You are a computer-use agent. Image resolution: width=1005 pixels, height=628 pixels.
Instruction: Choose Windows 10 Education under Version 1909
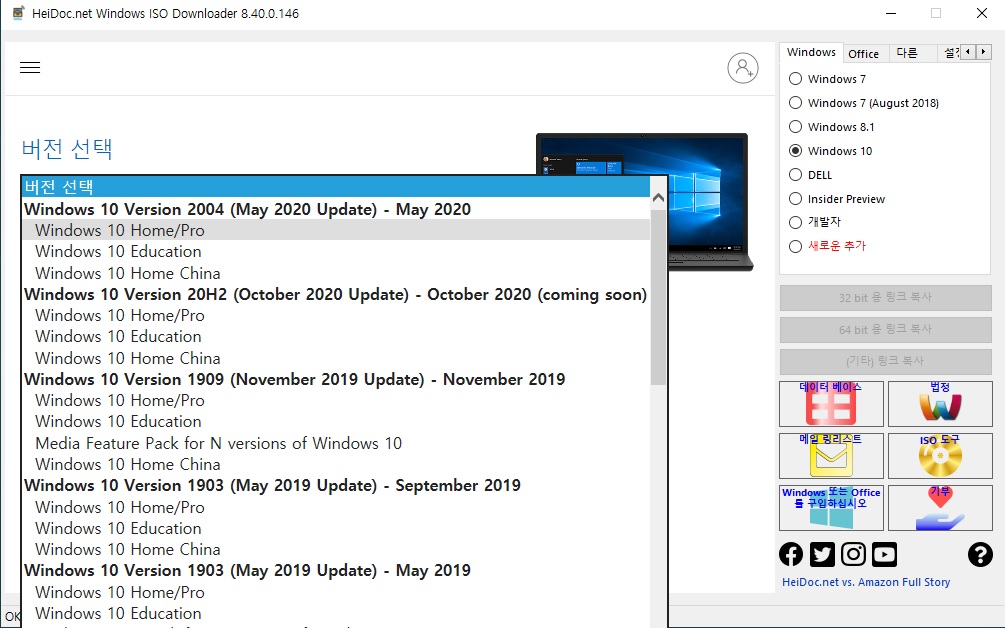point(336,422)
